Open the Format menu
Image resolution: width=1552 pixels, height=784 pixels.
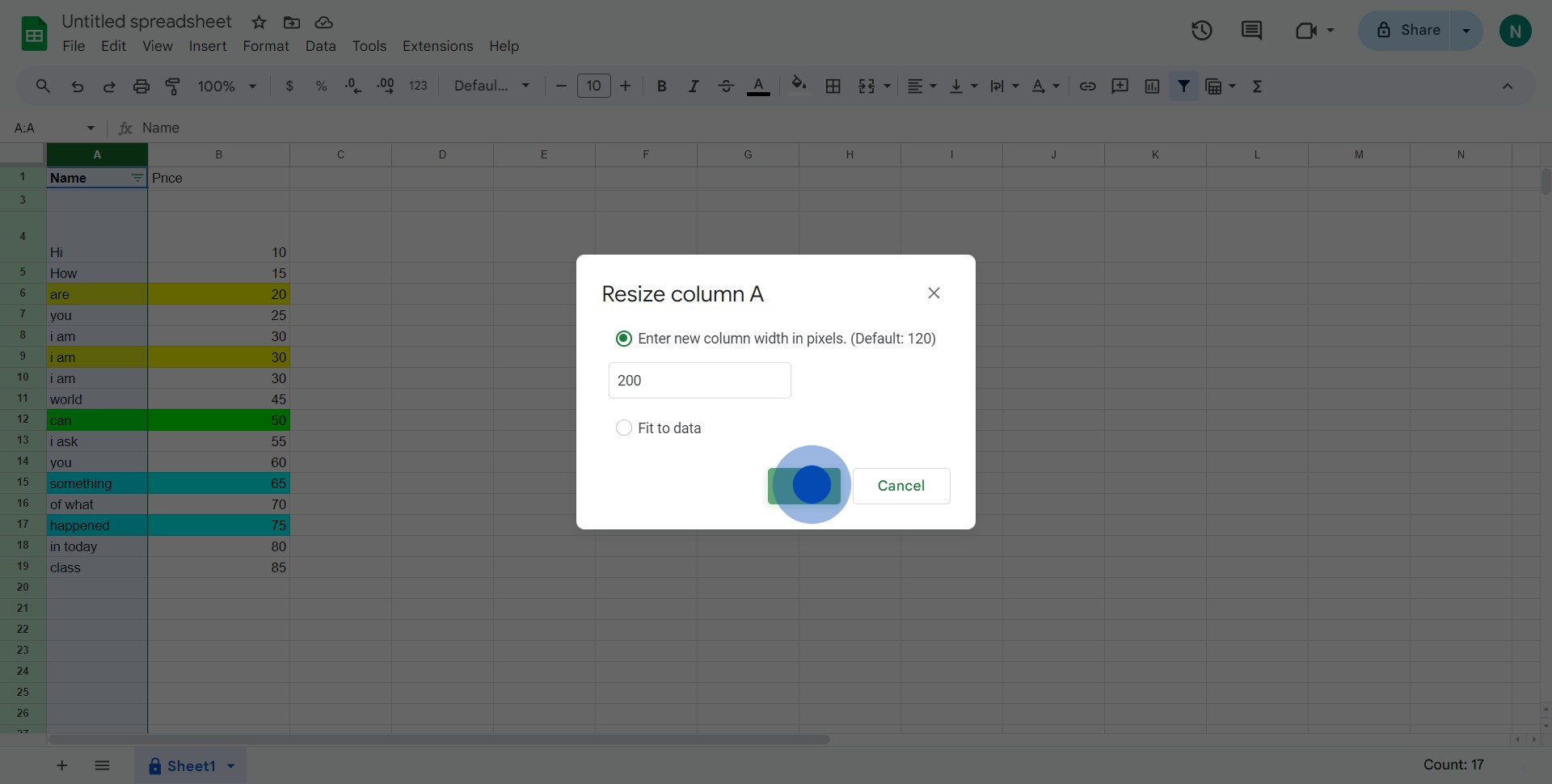[x=266, y=46]
